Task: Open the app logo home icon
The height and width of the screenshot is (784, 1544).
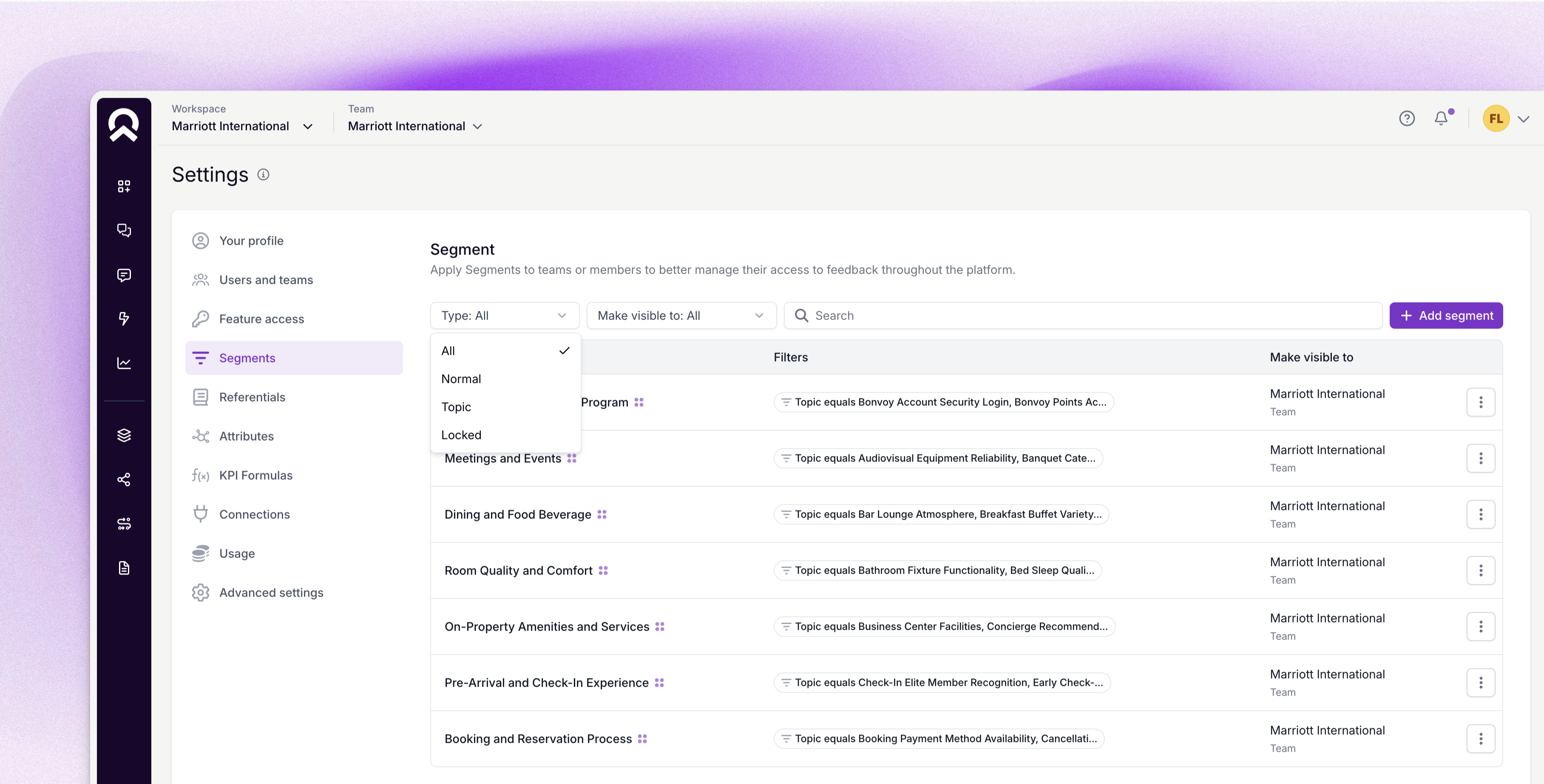Action: [123, 125]
